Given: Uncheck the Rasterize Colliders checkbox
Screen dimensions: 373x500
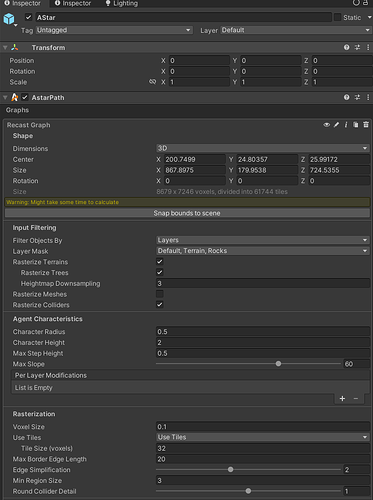Looking at the screenshot, I should pos(160,304).
